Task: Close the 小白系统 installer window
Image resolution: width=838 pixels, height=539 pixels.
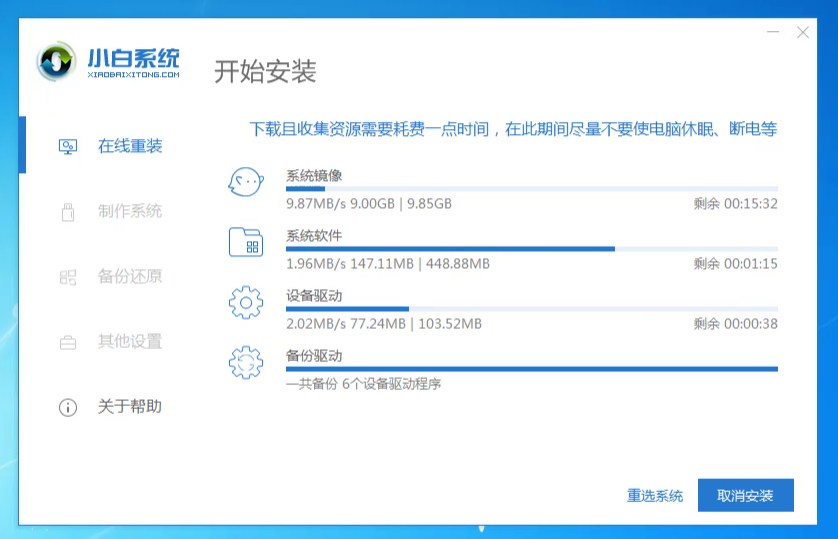Action: [x=803, y=32]
